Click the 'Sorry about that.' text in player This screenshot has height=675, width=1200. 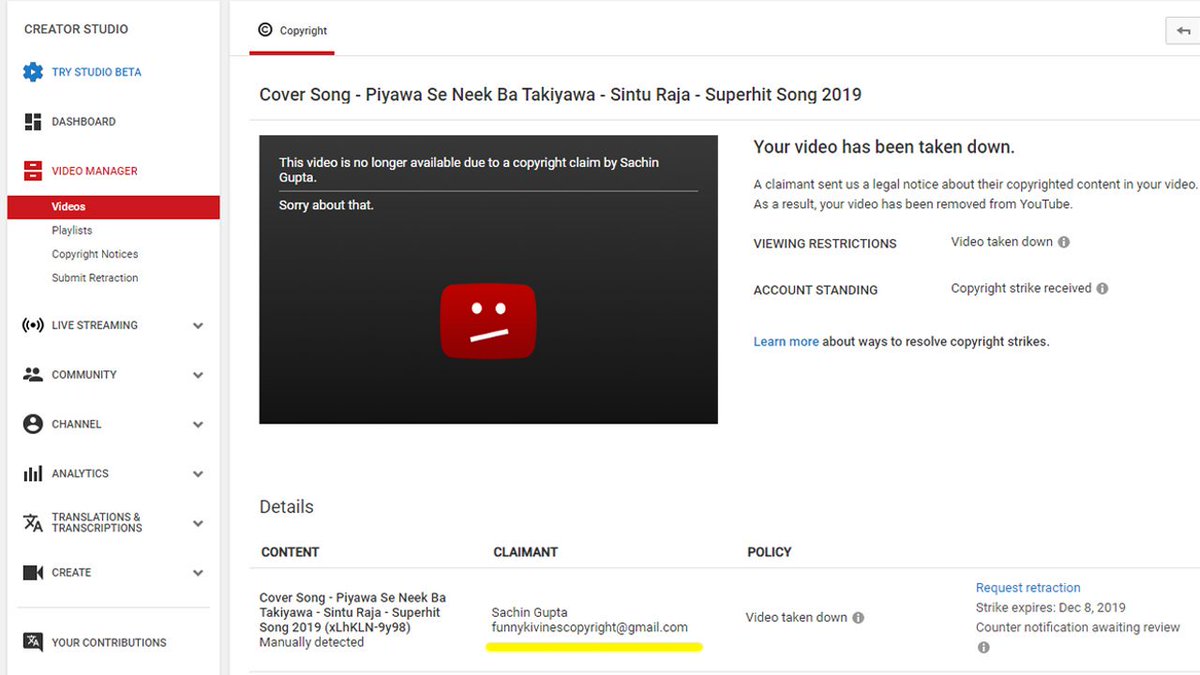tap(326, 205)
